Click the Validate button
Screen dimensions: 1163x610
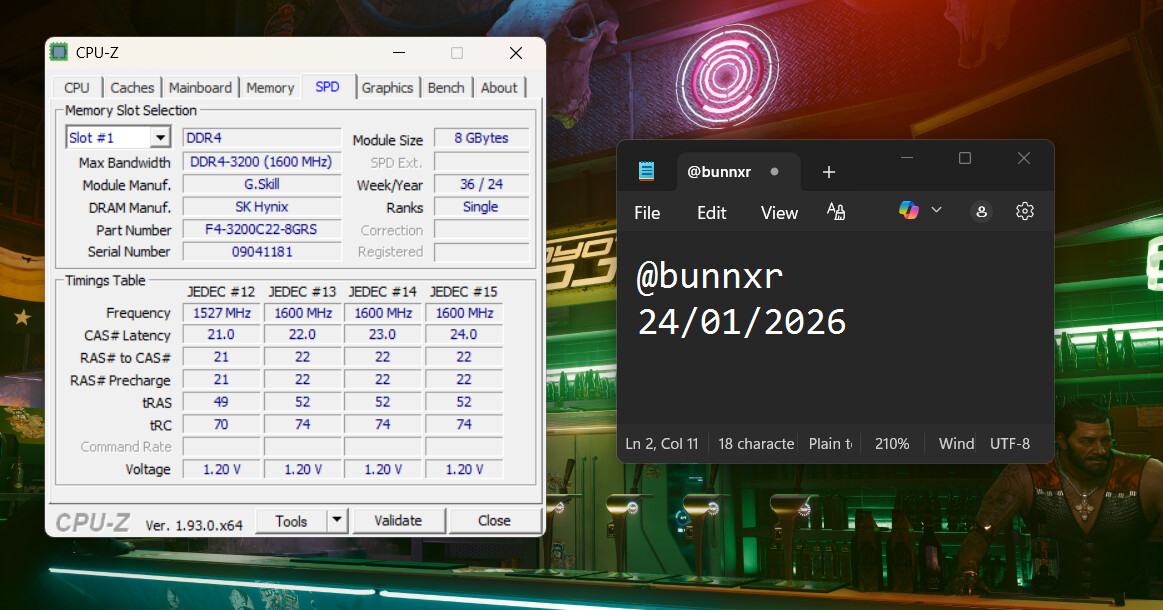[398, 520]
